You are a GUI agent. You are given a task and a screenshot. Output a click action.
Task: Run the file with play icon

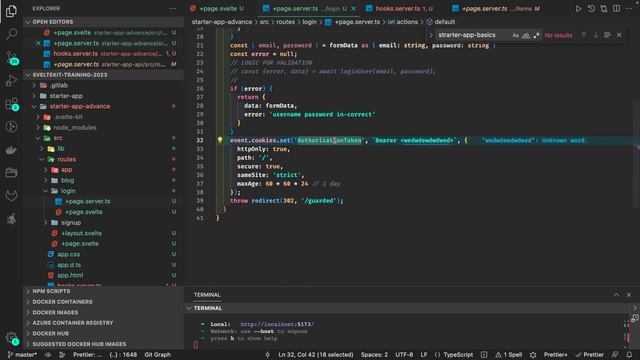click(x=578, y=9)
